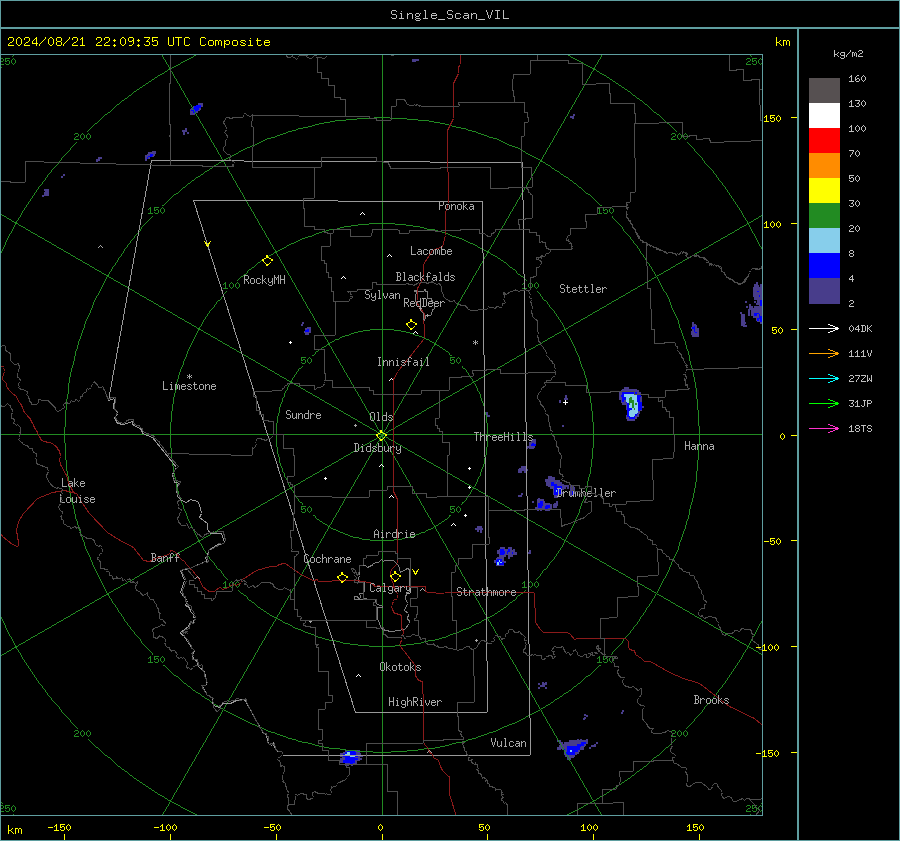Click the cyan 27ZW arrow in legend
This screenshot has height=841, width=900.
(824, 378)
